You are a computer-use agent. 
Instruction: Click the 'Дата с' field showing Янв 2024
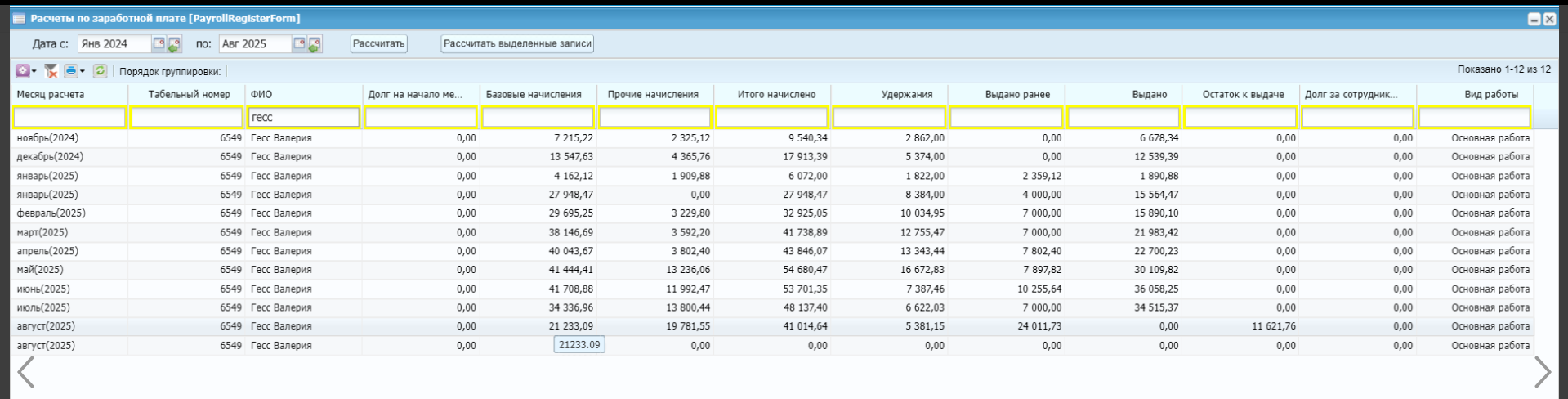click(115, 44)
